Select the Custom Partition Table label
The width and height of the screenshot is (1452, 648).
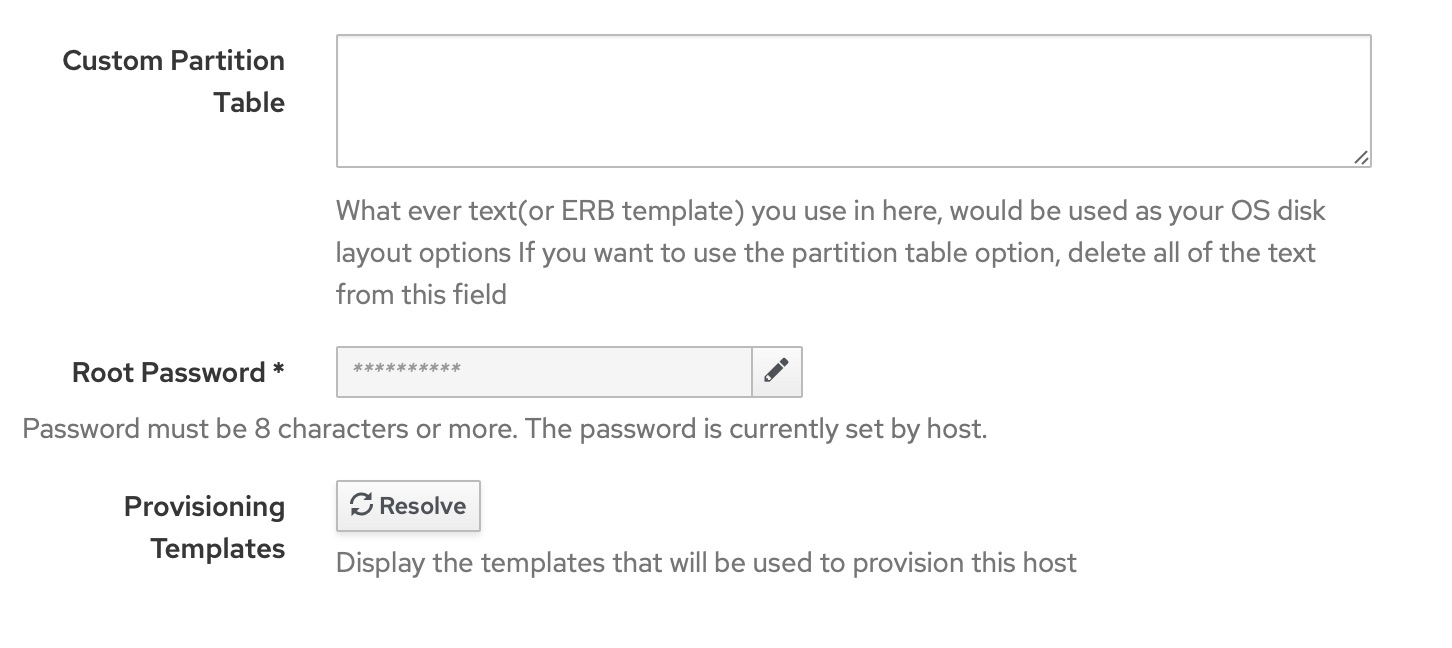tap(173, 81)
